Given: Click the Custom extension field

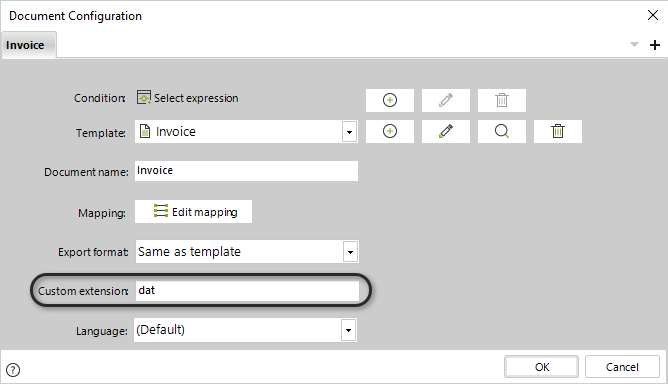Looking at the screenshot, I should (x=247, y=291).
